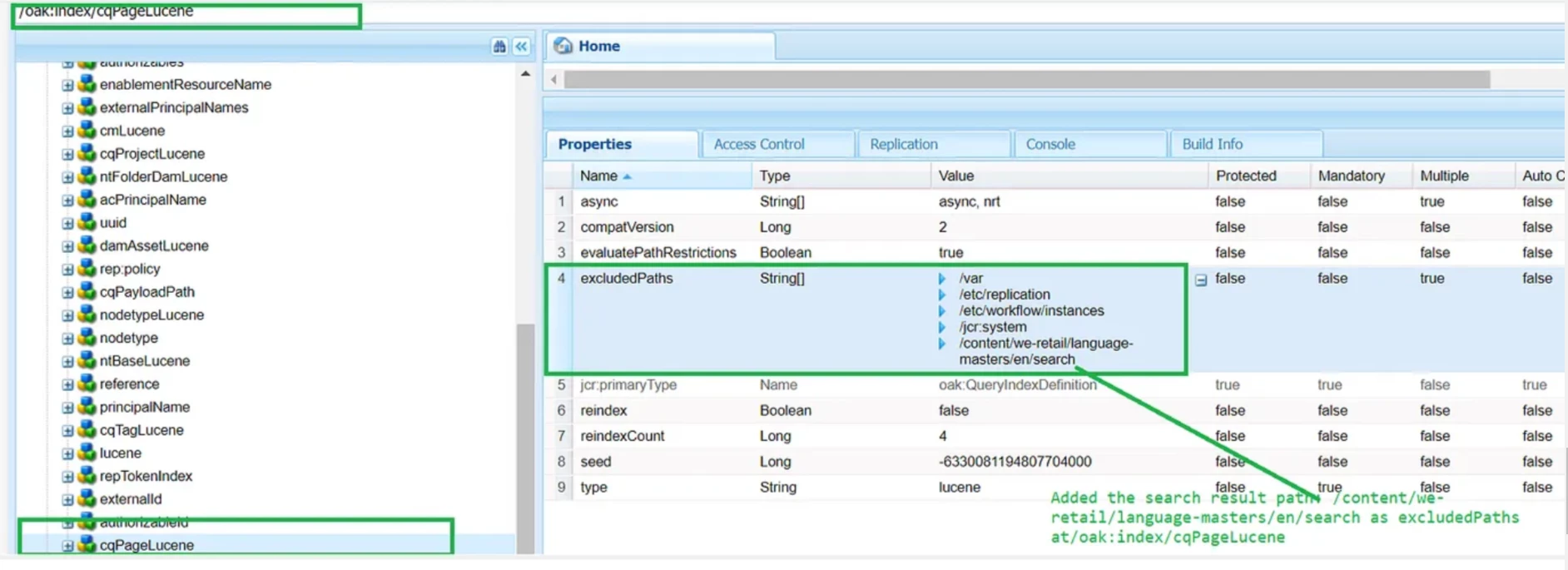This screenshot has width=1568, height=570.
Task: Click the acPrincipalName node icon
Action: point(87,200)
